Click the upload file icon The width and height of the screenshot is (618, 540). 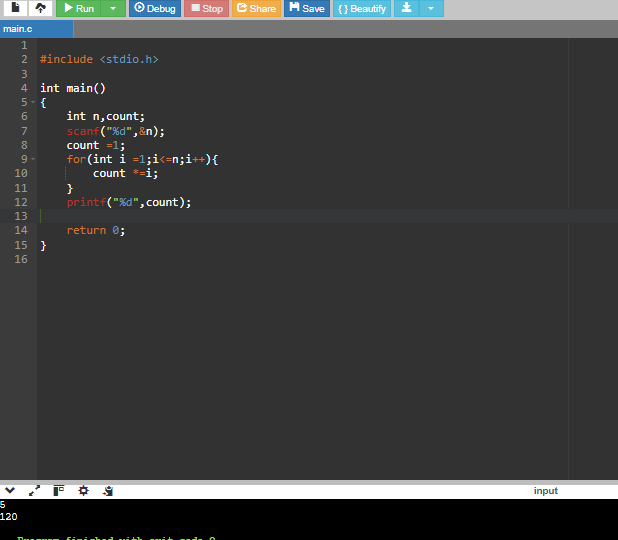(x=40, y=8)
